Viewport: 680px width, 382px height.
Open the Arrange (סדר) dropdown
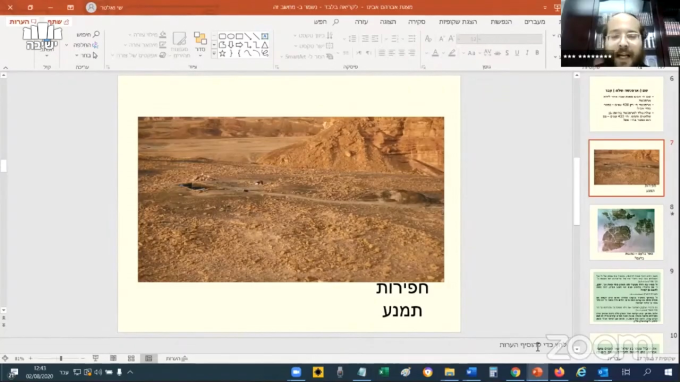200,44
